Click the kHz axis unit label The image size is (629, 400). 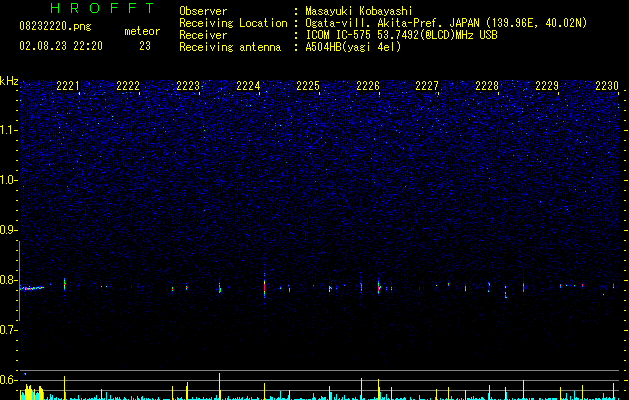coord(9,81)
